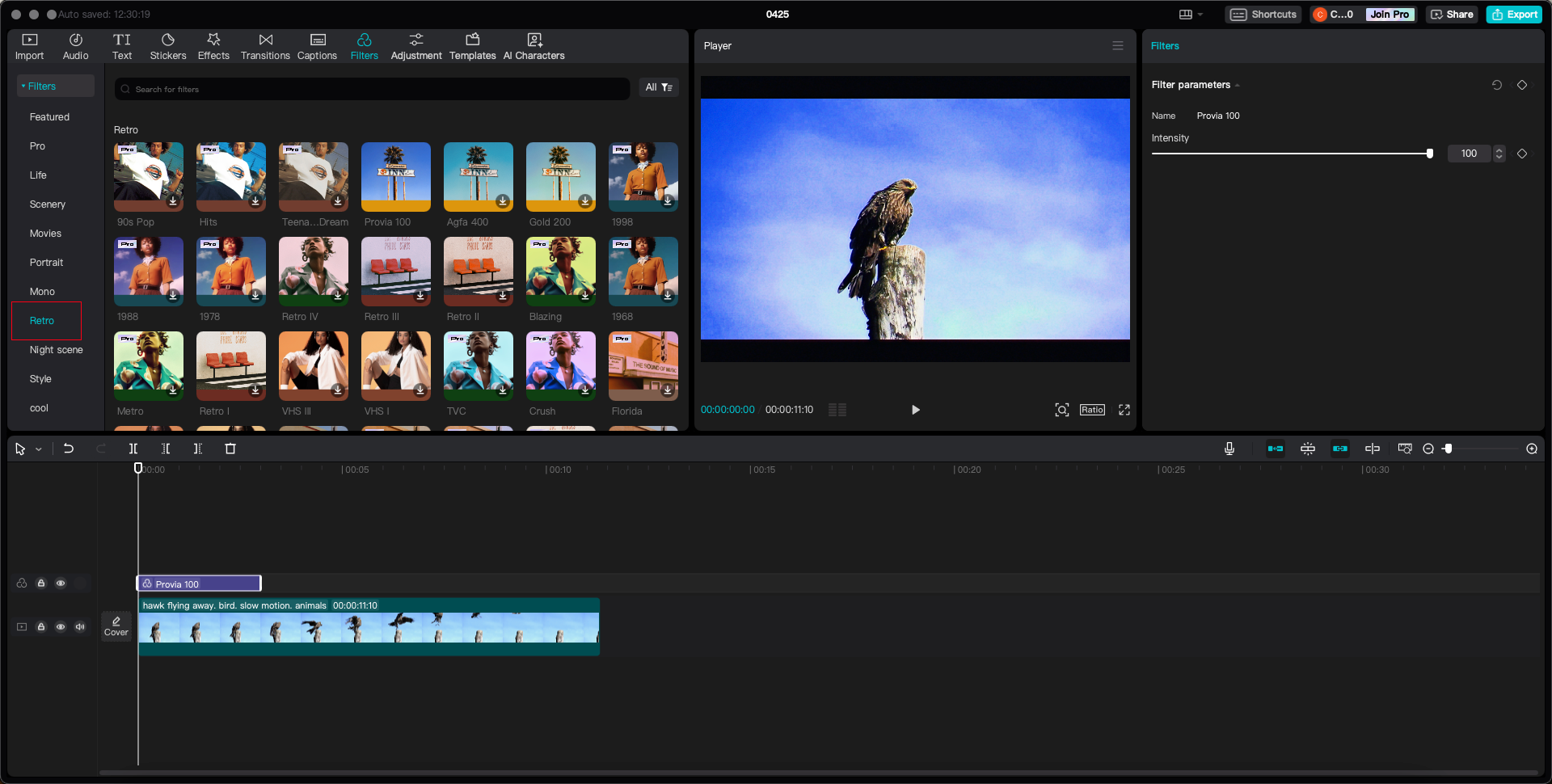Click the Cover edit button

point(116,626)
